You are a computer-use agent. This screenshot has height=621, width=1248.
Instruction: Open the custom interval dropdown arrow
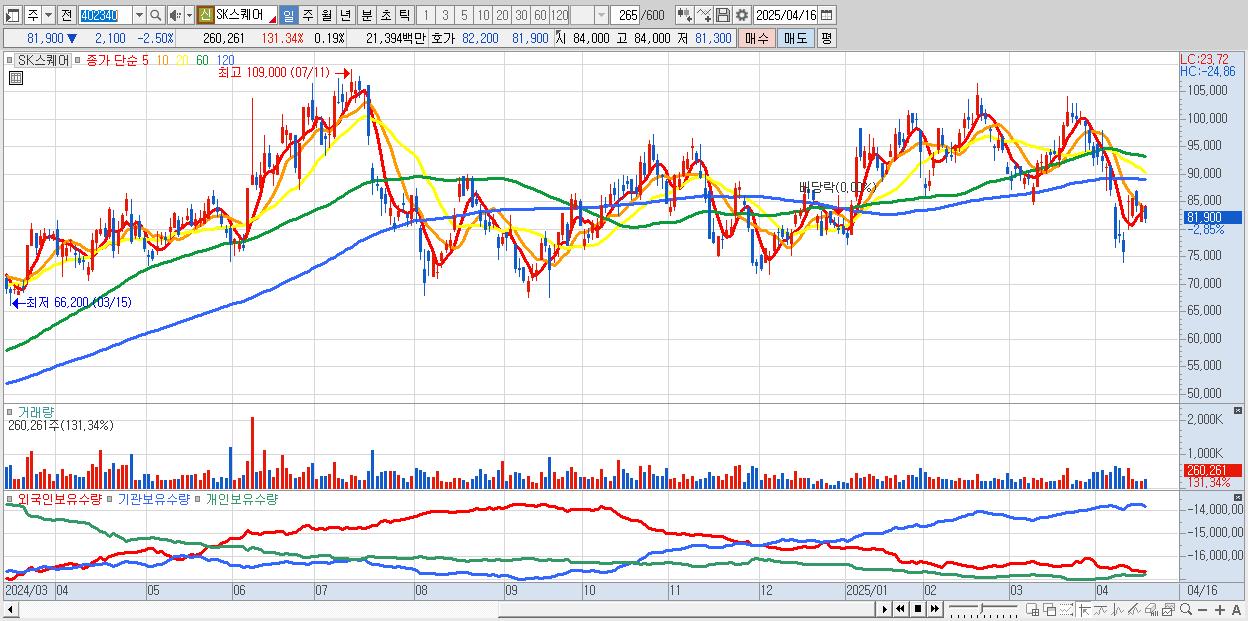[601, 15]
